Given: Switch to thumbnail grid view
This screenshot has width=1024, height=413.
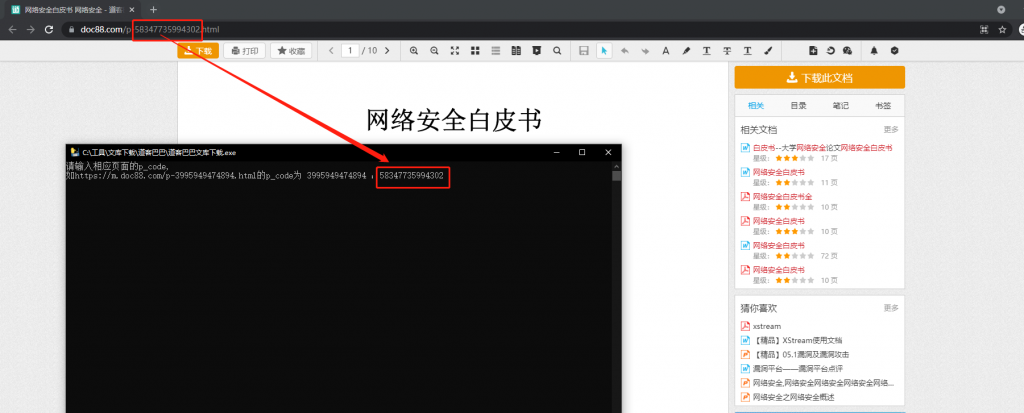Looking at the screenshot, I should click(475, 51).
